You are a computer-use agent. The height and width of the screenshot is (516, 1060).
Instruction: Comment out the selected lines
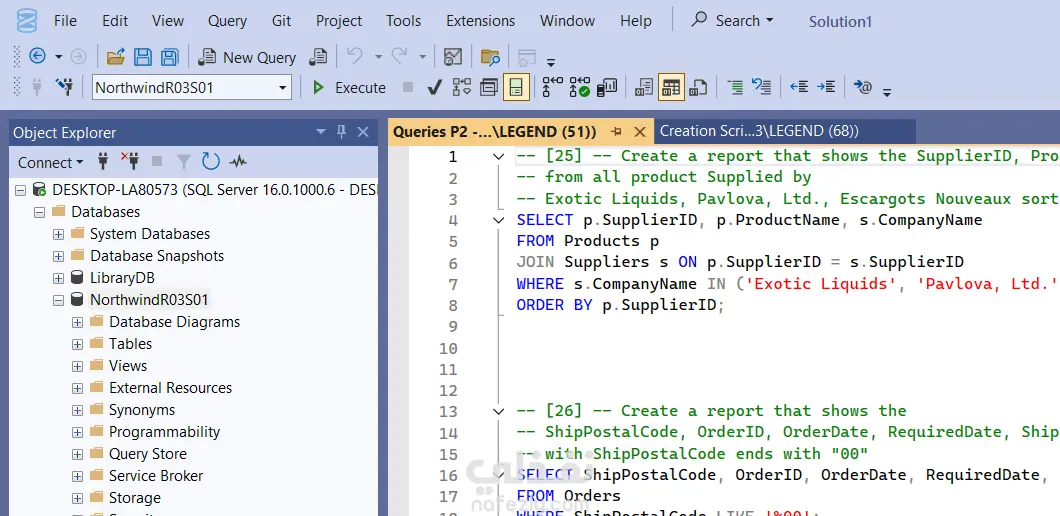click(x=735, y=88)
